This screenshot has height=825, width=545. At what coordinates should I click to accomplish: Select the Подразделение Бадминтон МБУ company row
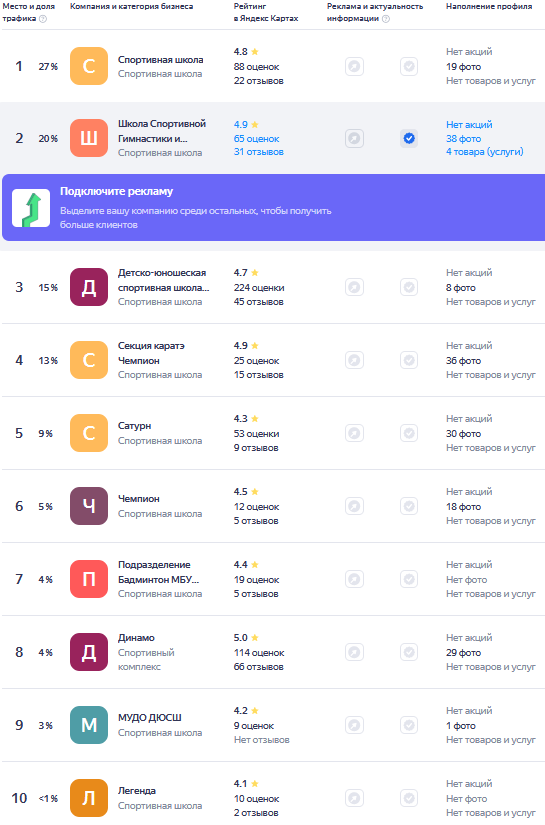[x=272, y=579]
